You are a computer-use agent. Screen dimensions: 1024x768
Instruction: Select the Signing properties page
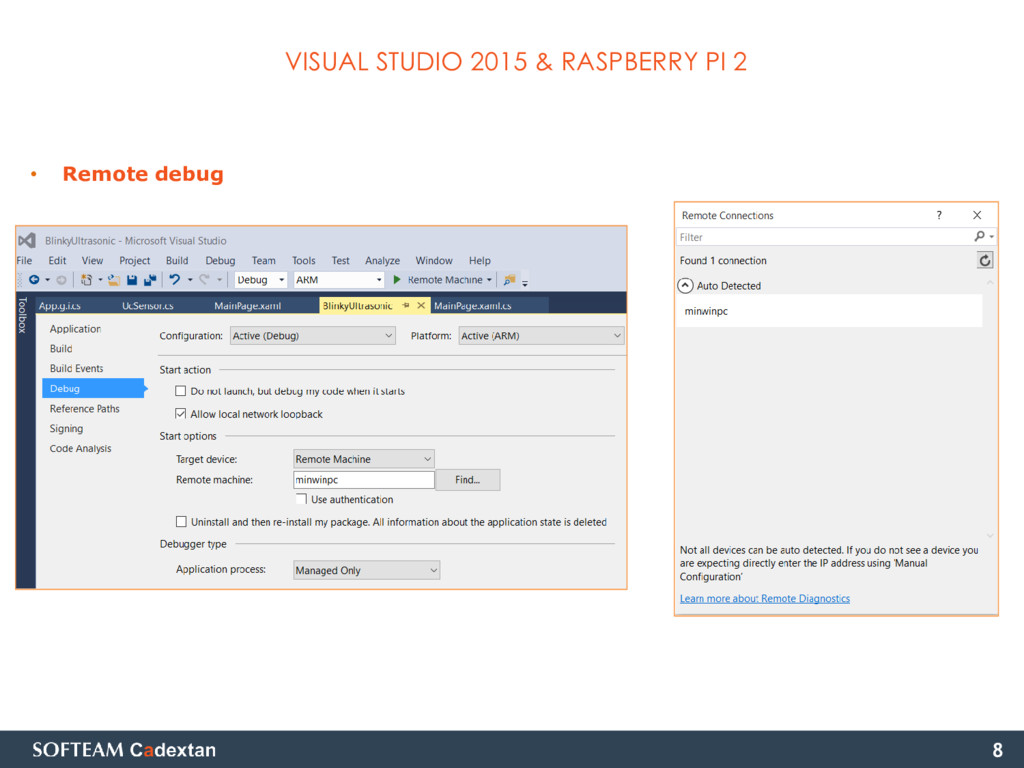click(66, 428)
